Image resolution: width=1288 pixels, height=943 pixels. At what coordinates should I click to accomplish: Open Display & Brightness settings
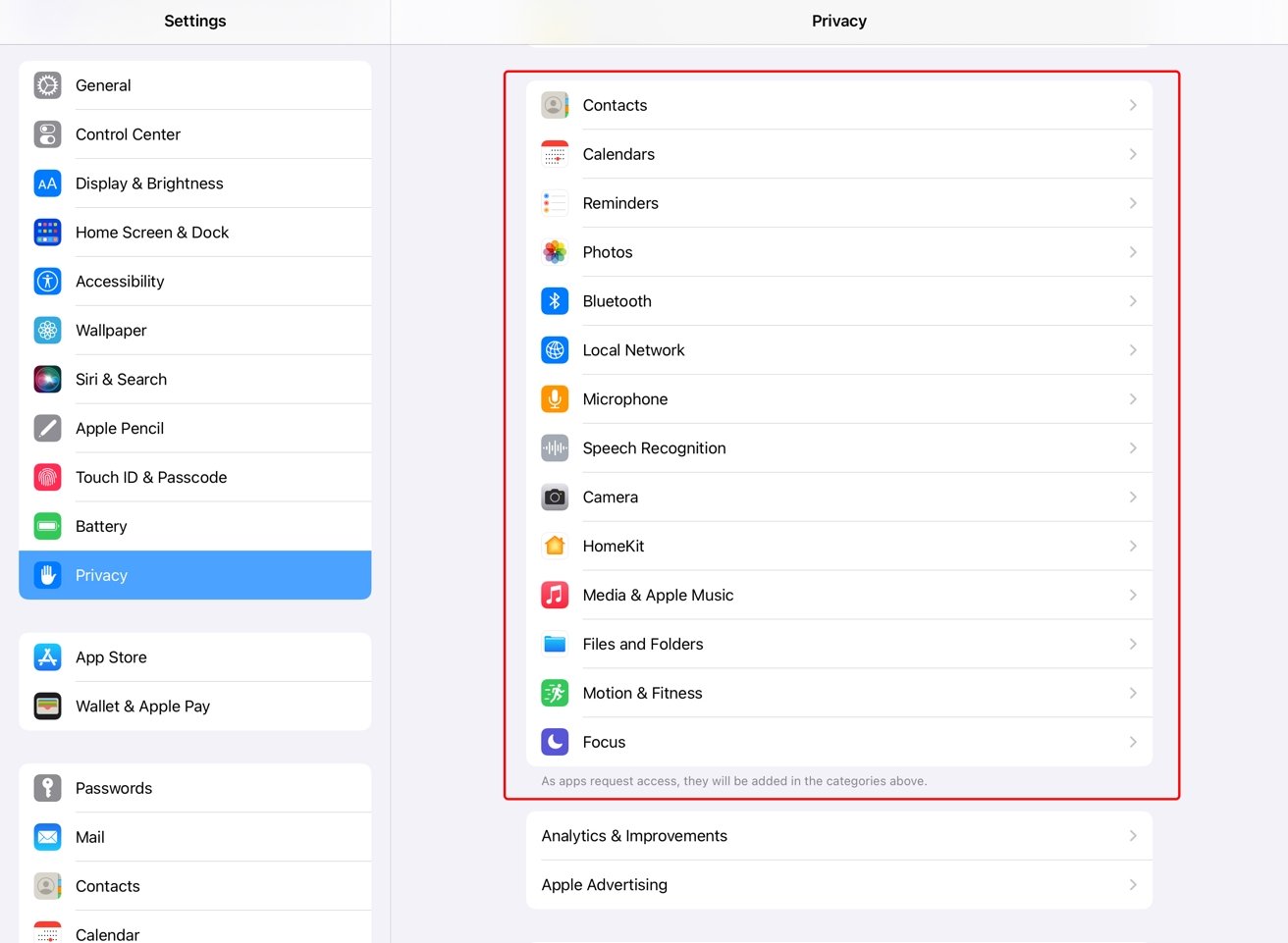pos(149,183)
